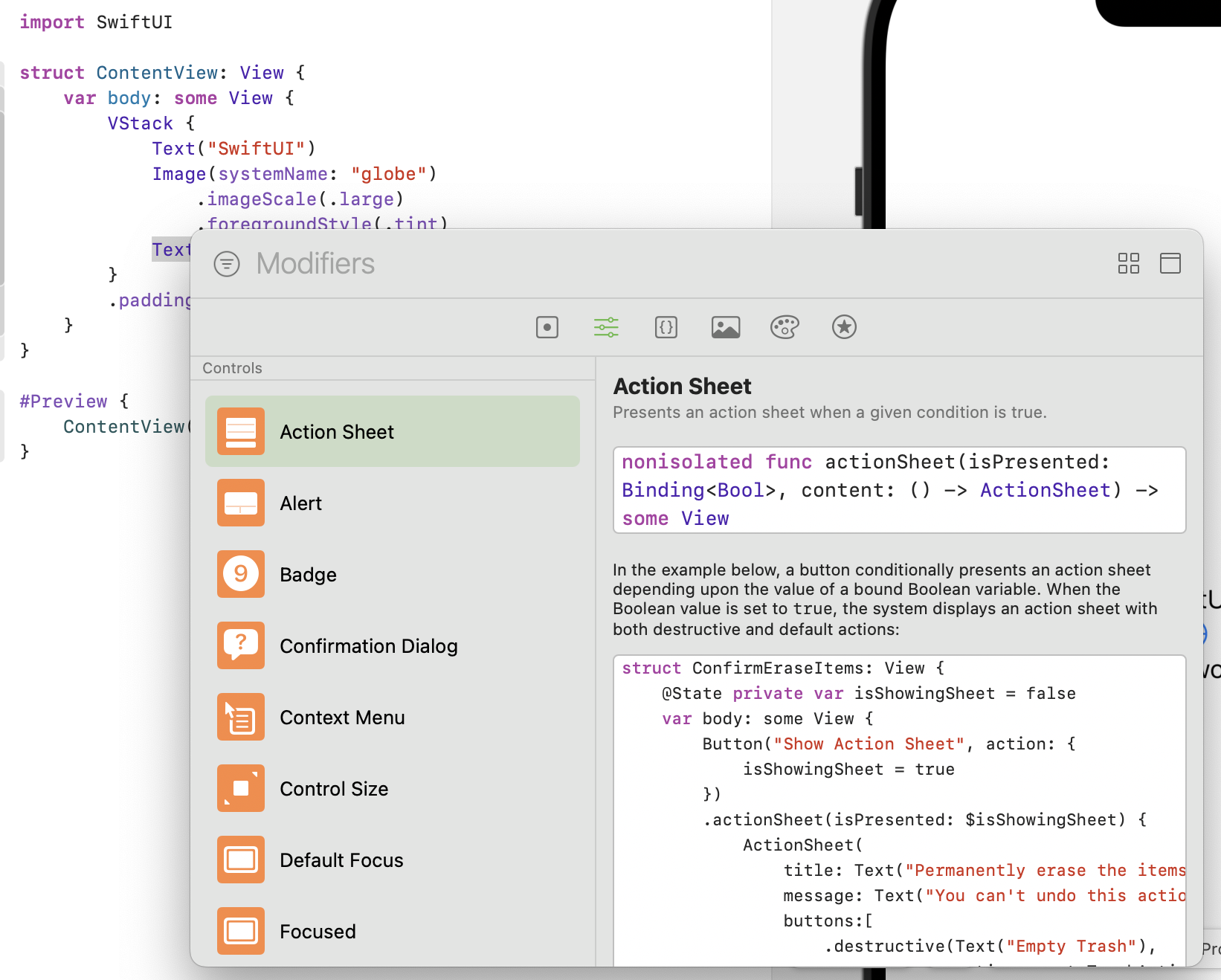
Task: Click the Alert orange icon
Action: pos(241,503)
